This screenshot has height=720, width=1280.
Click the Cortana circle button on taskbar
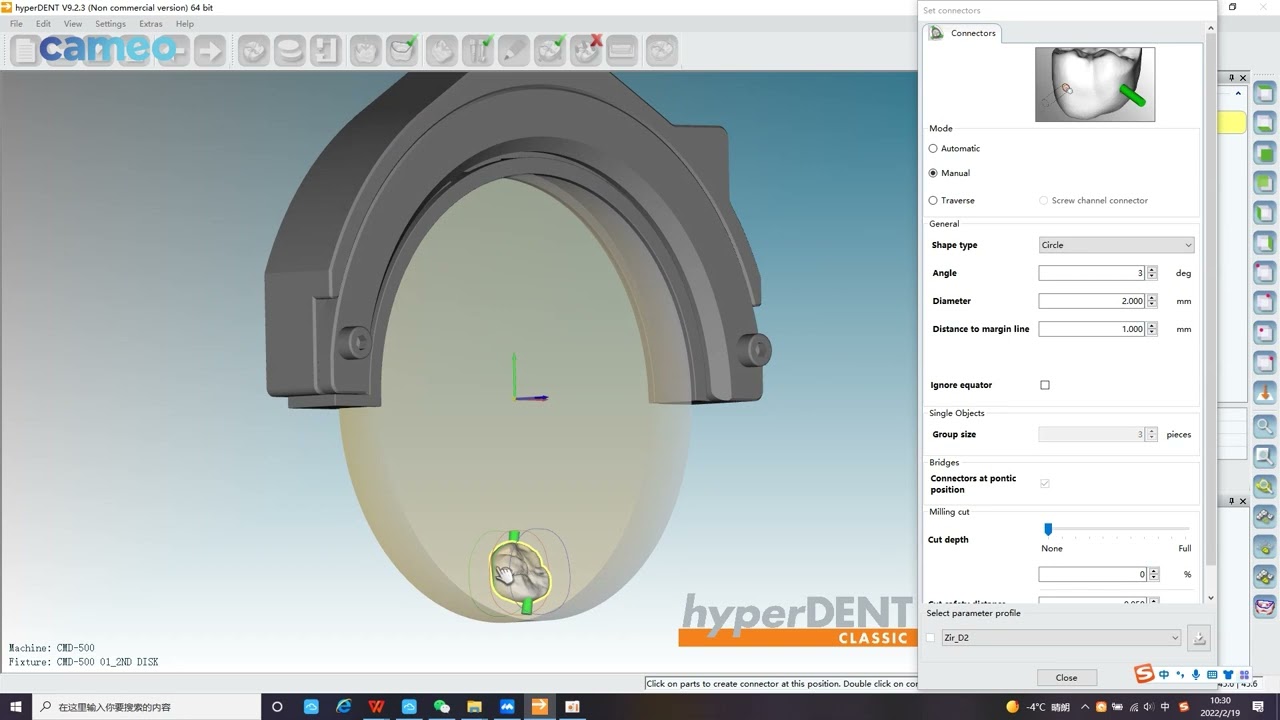tap(277, 706)
